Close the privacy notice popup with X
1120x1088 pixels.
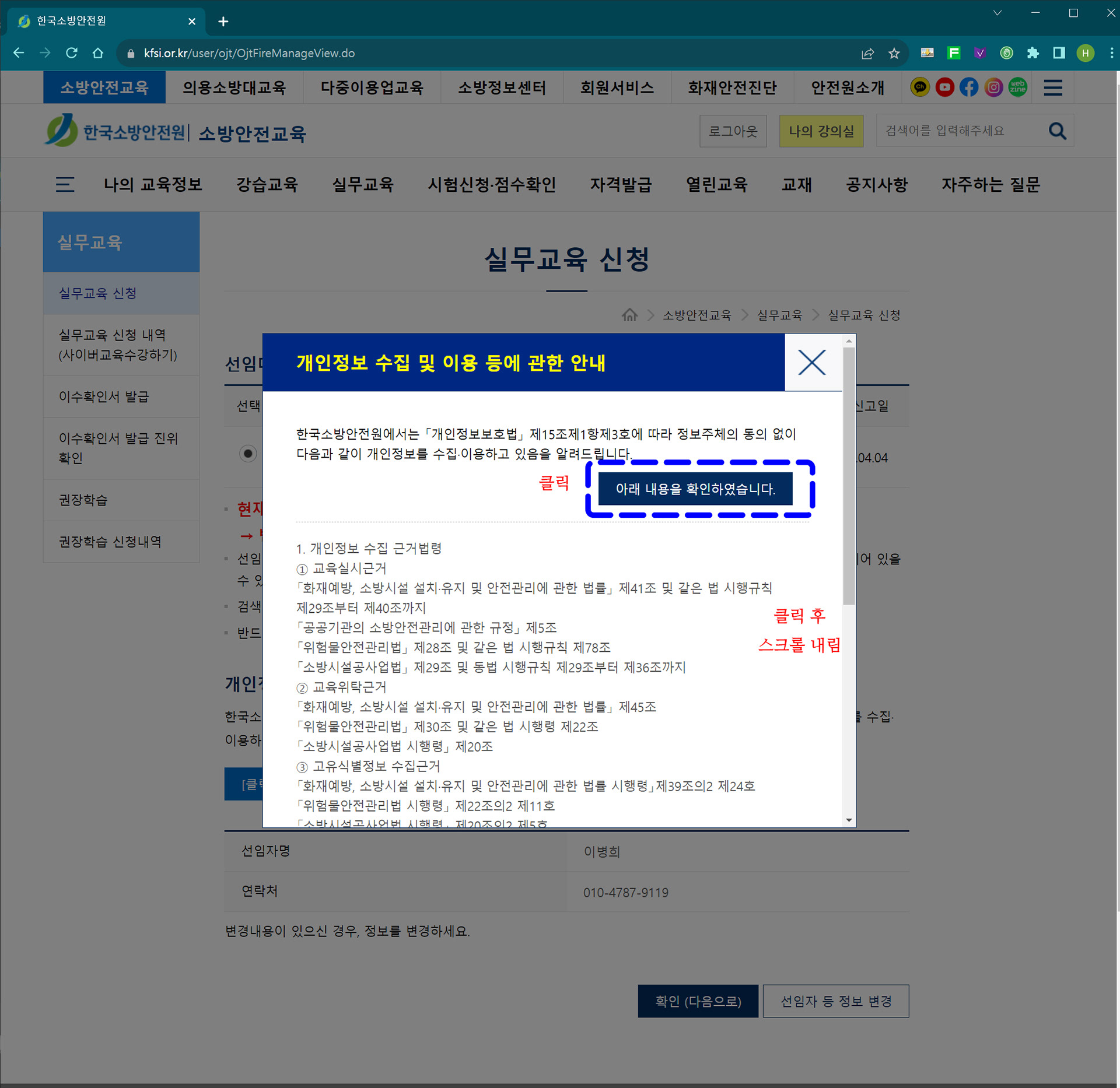tap(811, 363)
